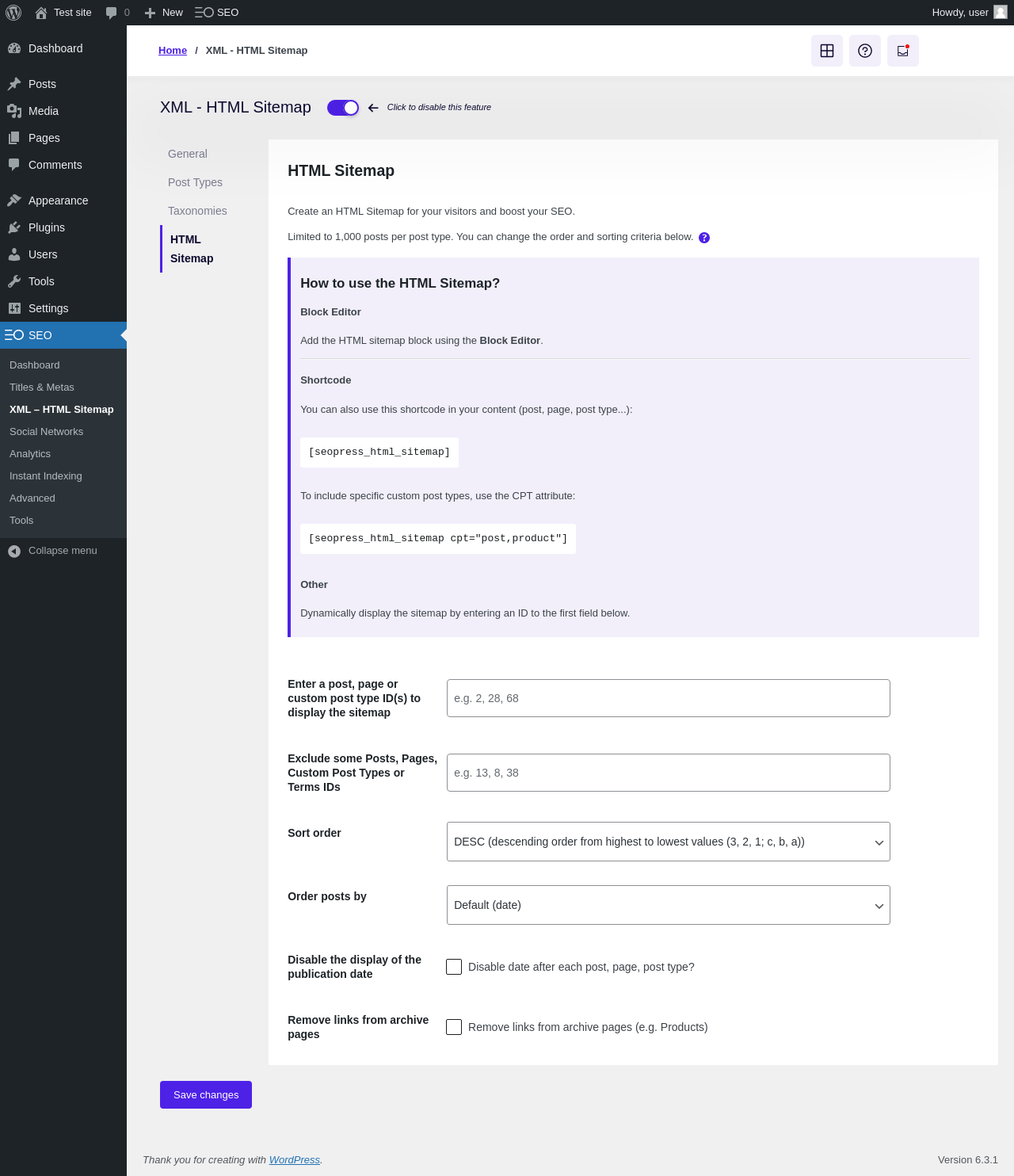The width and height of the screenshot is (1014, 1176).
Task: Open the notifications inbox icon
Action: (903, 51)
